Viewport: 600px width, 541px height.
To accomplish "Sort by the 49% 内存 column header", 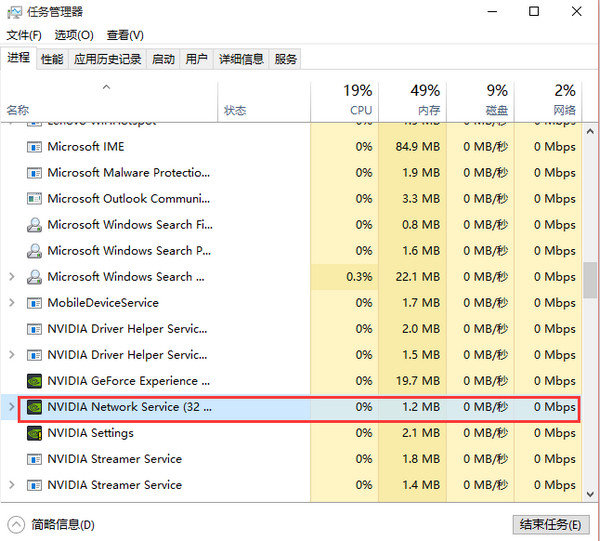I will coord(412,102).
